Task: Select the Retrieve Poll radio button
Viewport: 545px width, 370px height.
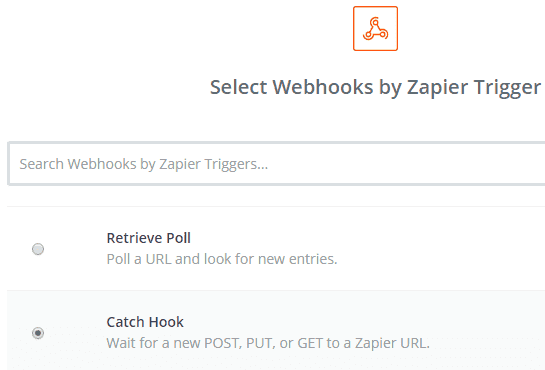Action: [38, 249]
